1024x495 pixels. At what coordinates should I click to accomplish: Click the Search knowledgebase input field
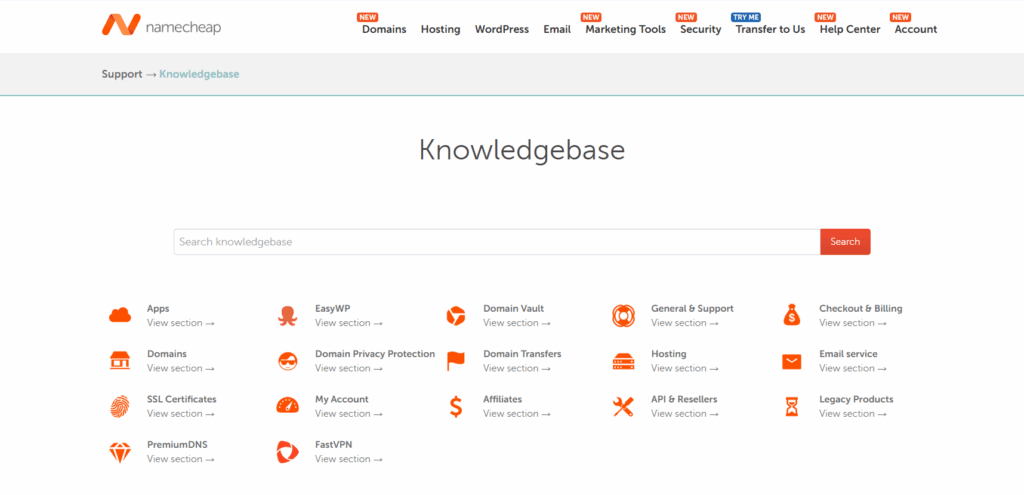point(497,242)
